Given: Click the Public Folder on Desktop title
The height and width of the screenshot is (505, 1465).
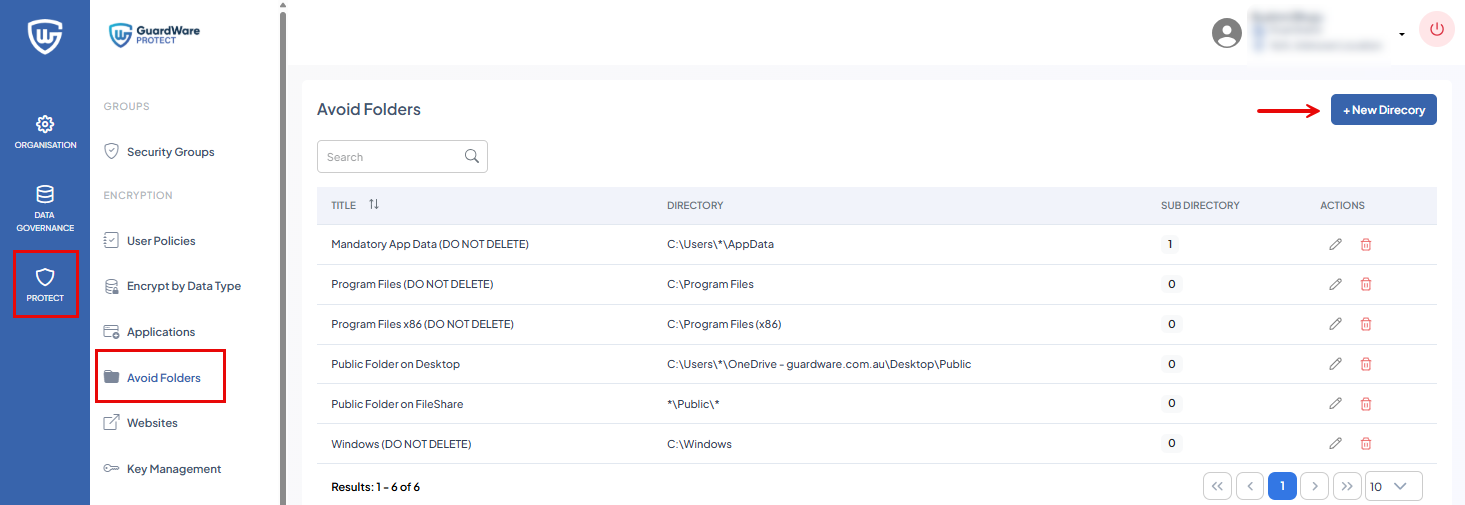Looking at the screenshot, I should [x=395, y=364].
